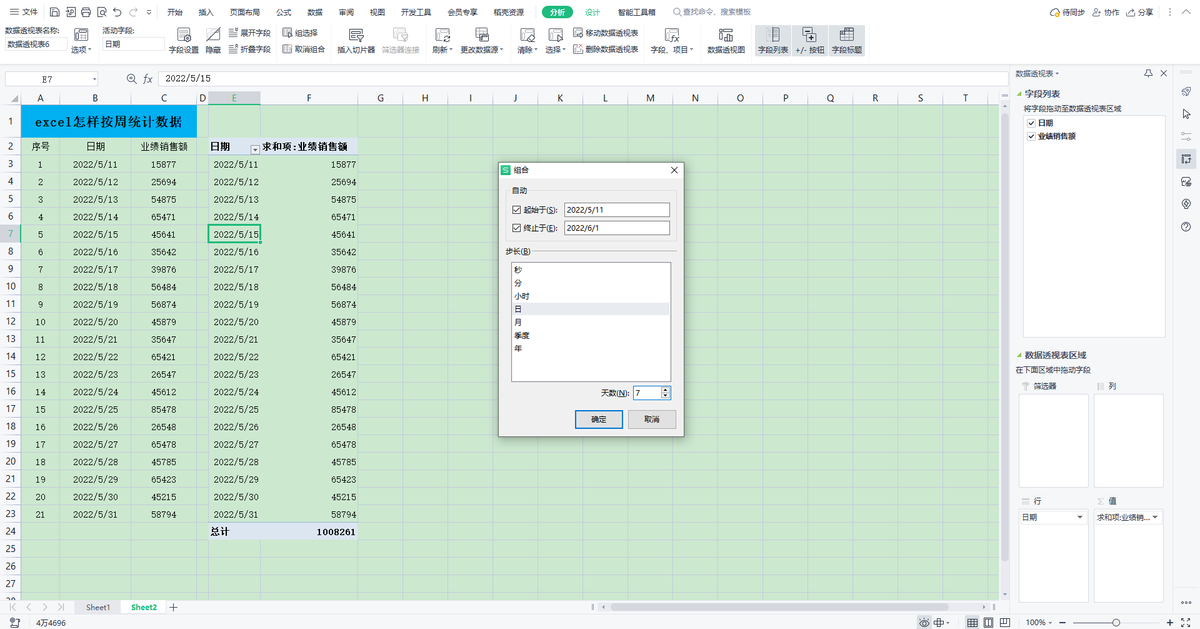Toggle 终止于 checkbox in group dialog
The height and width of the screenshot is (629, 1200).
(x=516, y=228)
